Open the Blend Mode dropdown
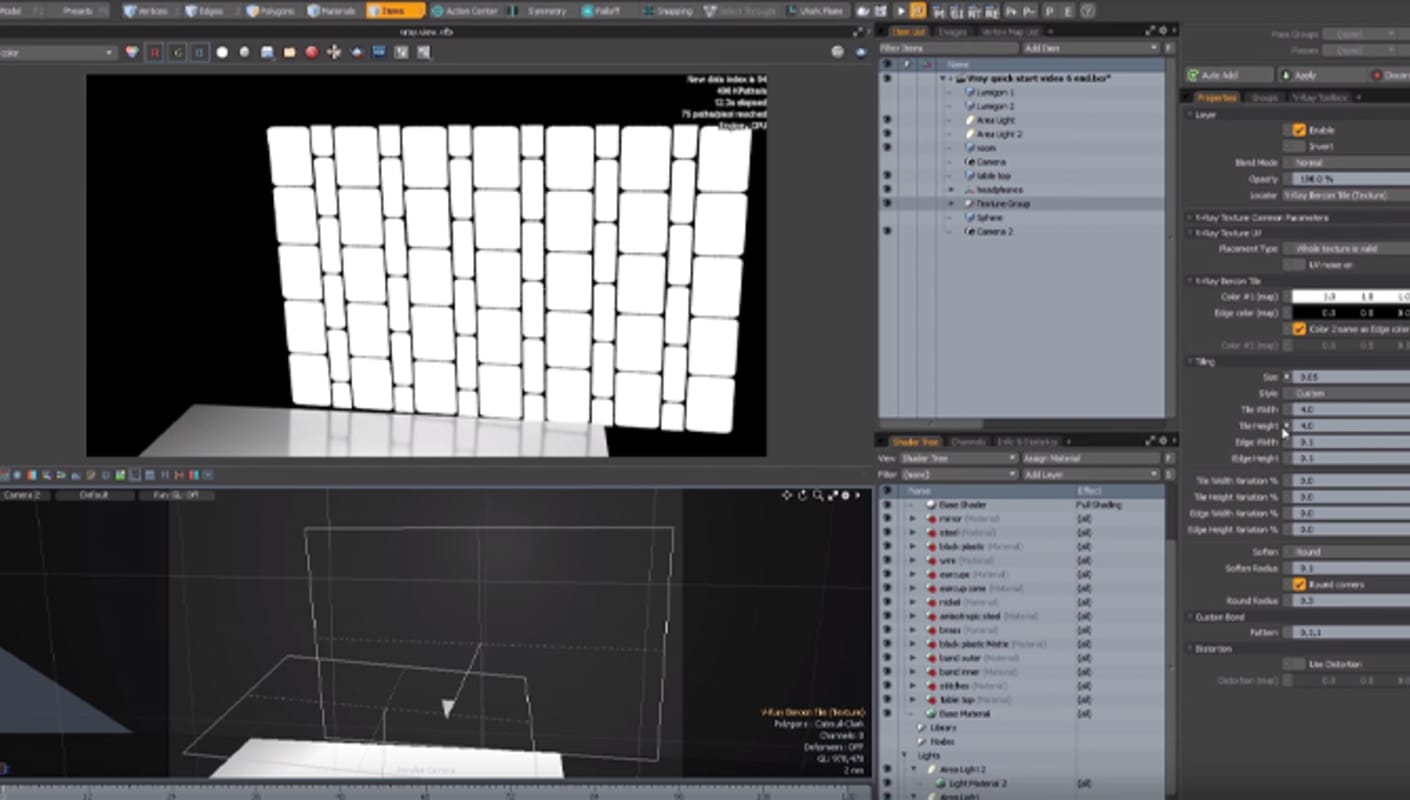This screenshot has width=1410, height=800. 1345,162
